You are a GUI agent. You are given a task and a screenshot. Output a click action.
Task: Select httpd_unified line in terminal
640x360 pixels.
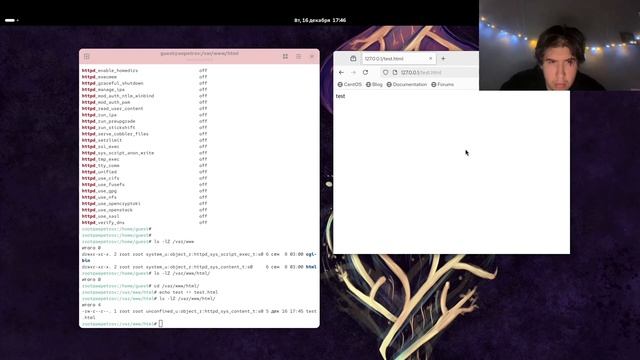(144, 172)
